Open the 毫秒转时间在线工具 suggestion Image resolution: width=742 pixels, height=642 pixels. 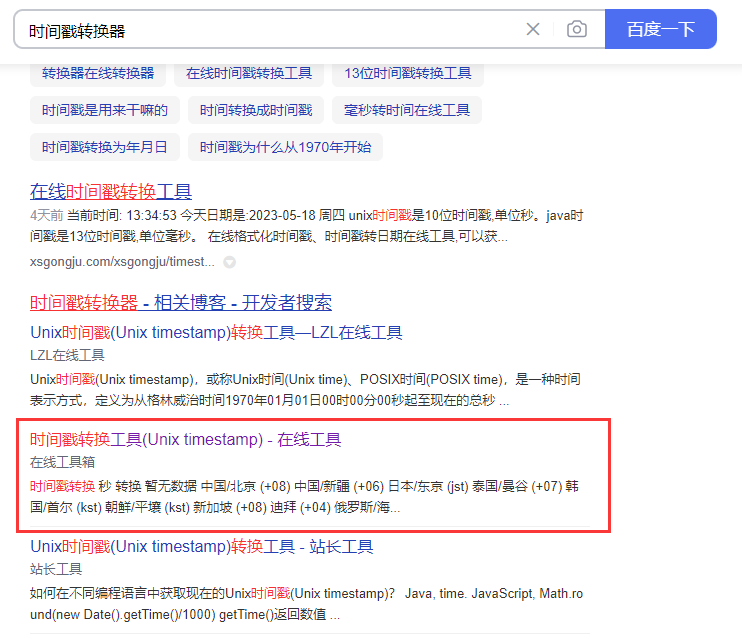[x=406, y=110]
